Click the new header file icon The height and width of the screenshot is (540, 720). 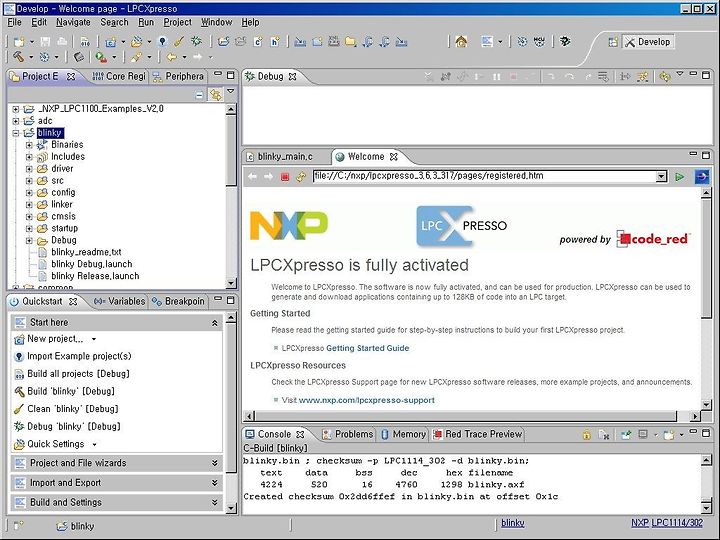(x=275, y=42)
